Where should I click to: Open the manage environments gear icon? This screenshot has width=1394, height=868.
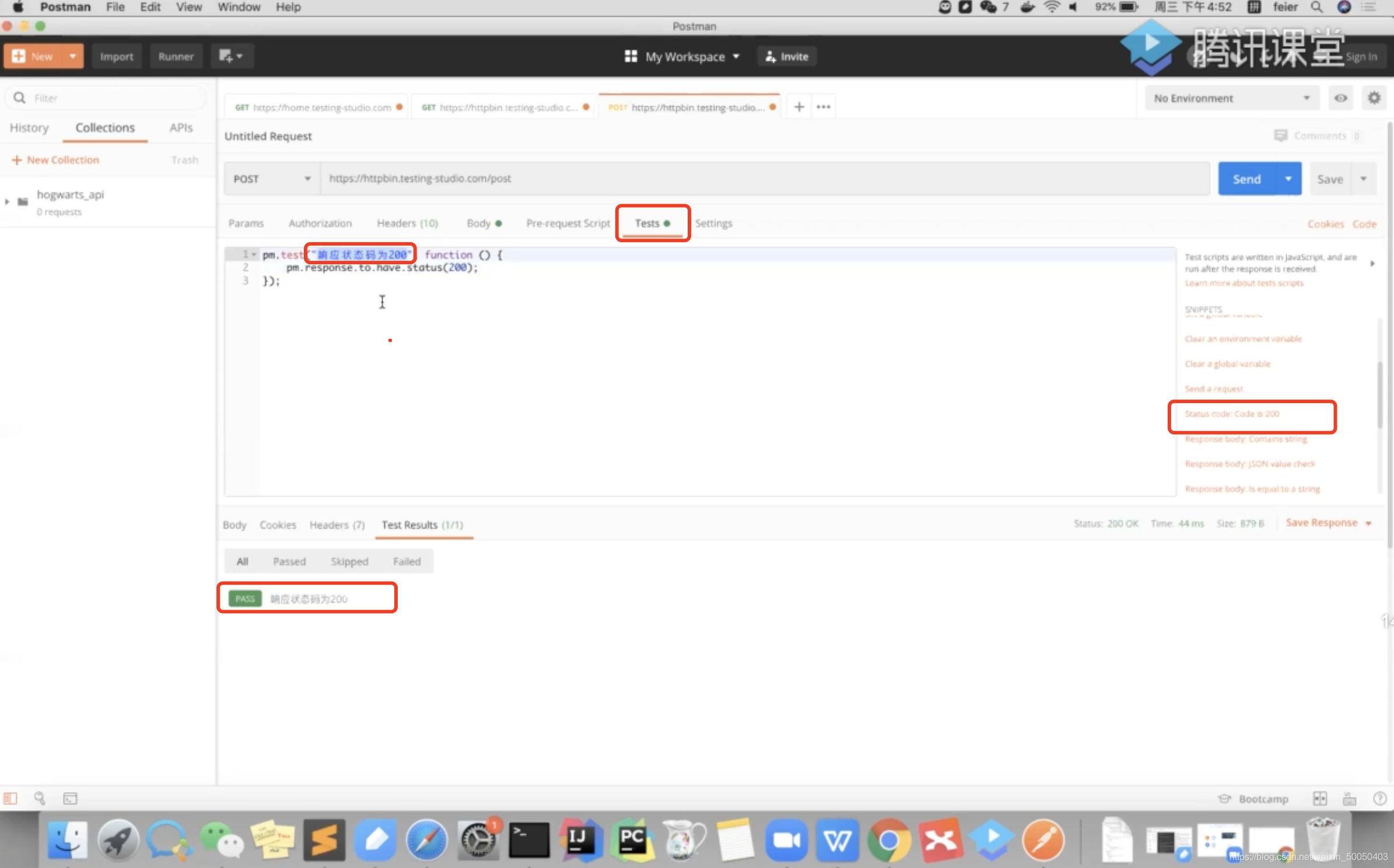click(x=1374, y=98)
